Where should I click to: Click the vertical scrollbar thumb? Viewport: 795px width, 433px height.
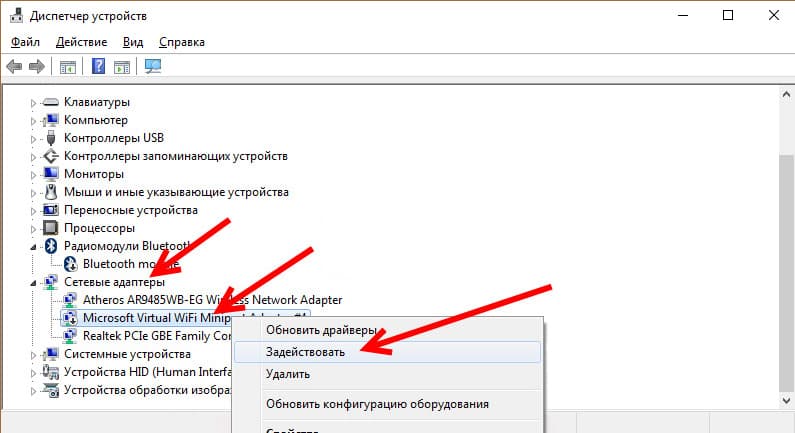[786, 274]
